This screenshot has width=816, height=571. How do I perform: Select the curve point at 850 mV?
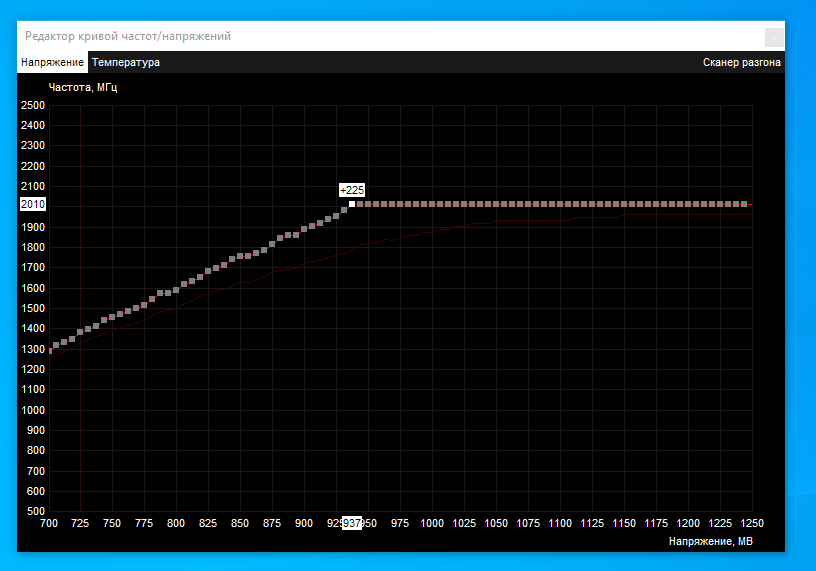(x=240, y=256)
